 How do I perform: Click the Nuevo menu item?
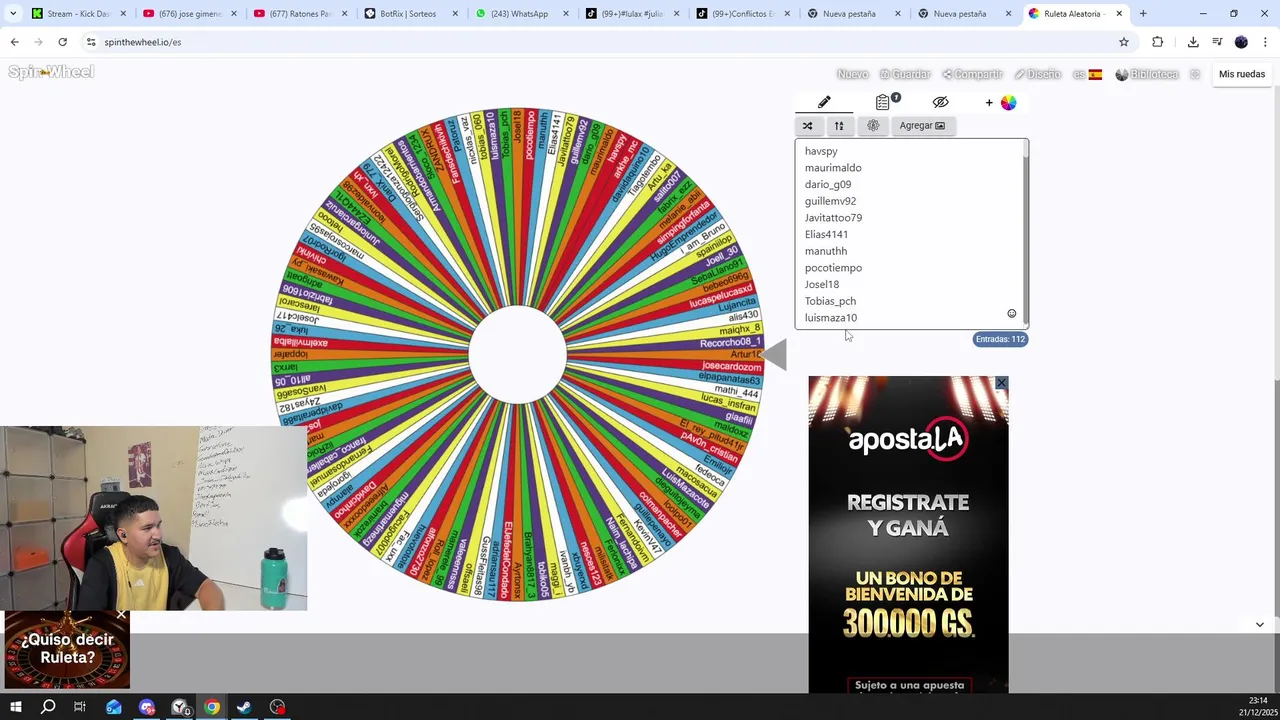852,74
